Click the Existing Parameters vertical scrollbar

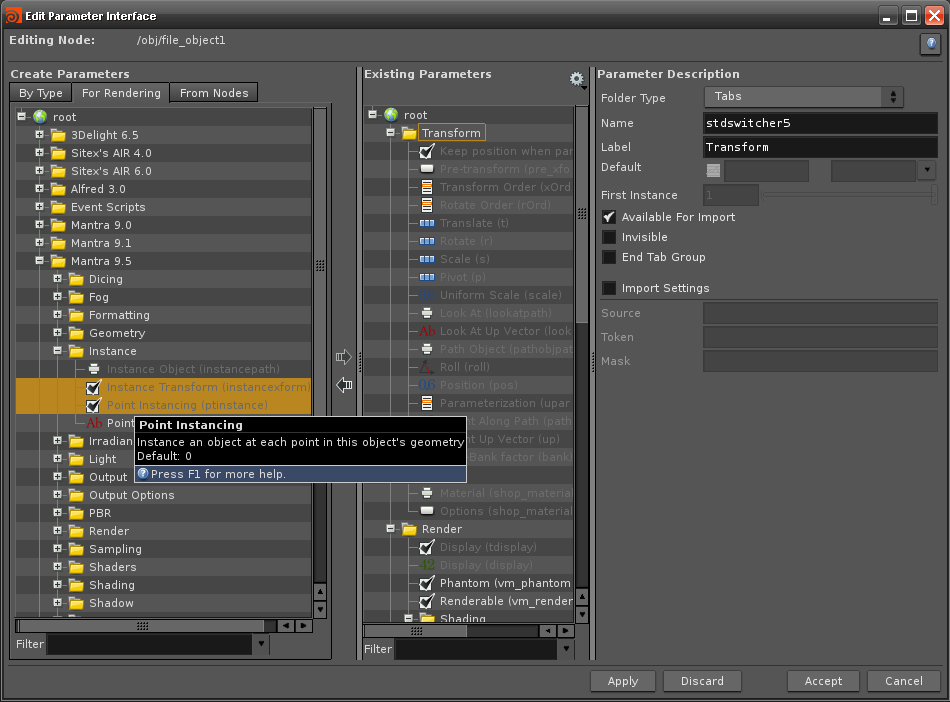click(582, 214)
